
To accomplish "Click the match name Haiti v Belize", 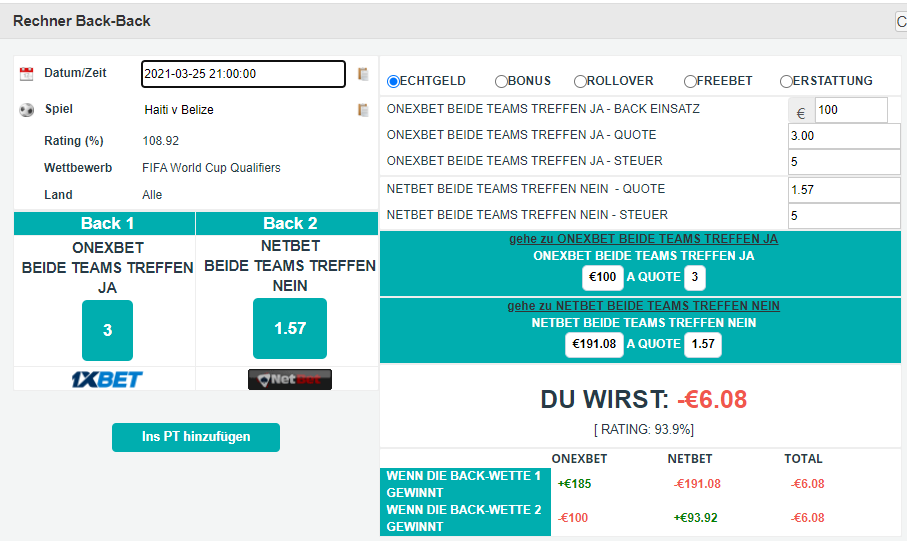I will 179,110.
